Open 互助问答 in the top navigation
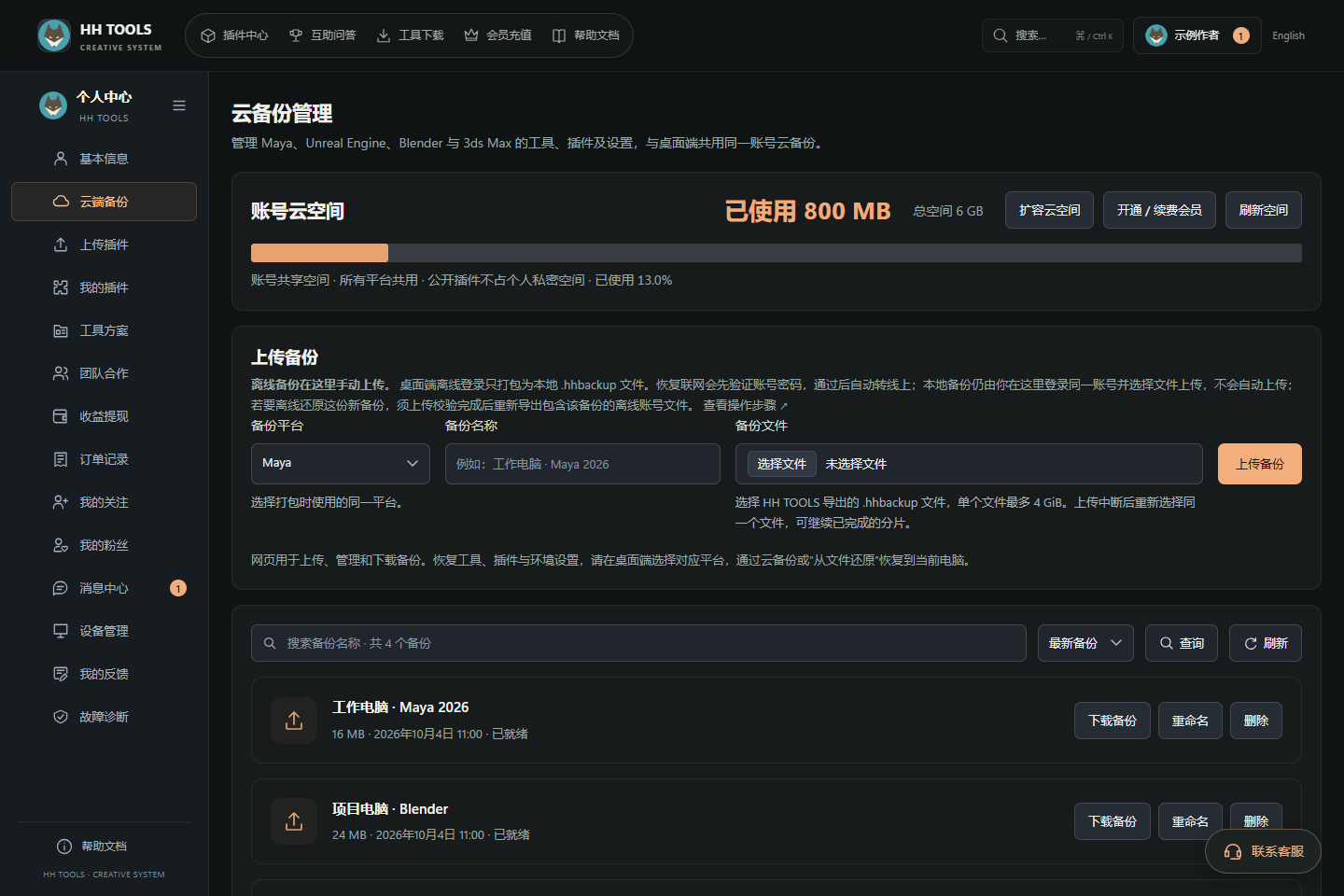The height and width of the screenshot is (896, 1344). pyautogui.click(x=322, y=35)
